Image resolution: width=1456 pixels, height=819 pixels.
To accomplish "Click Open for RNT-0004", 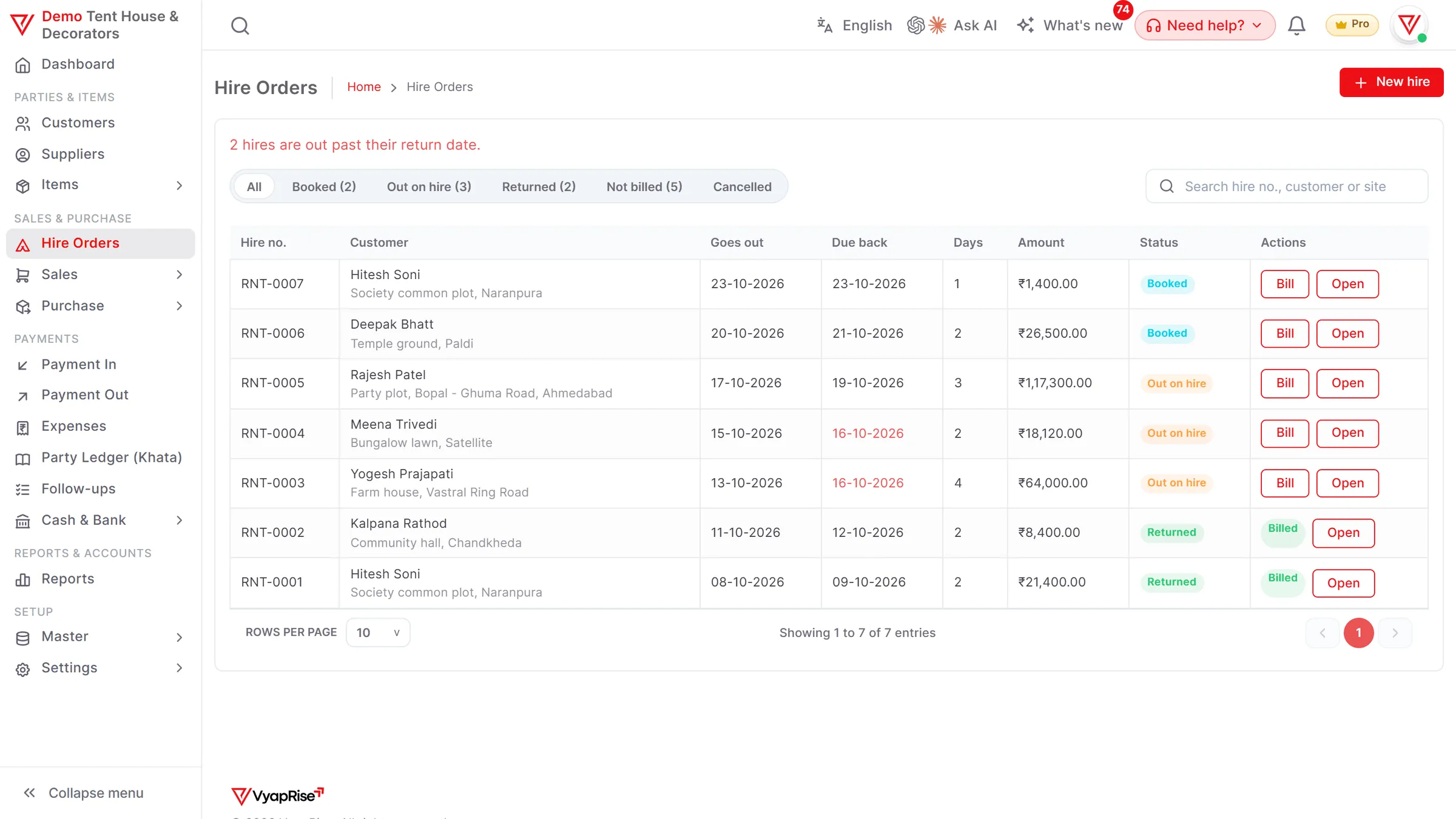I will tap(1347, 433).
